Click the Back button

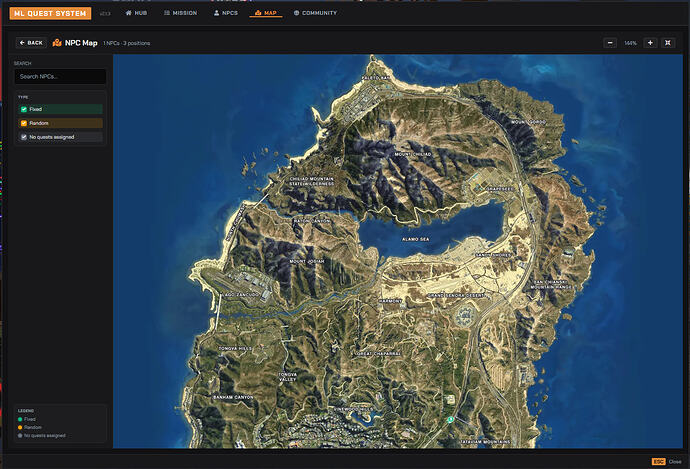(31, 43)
